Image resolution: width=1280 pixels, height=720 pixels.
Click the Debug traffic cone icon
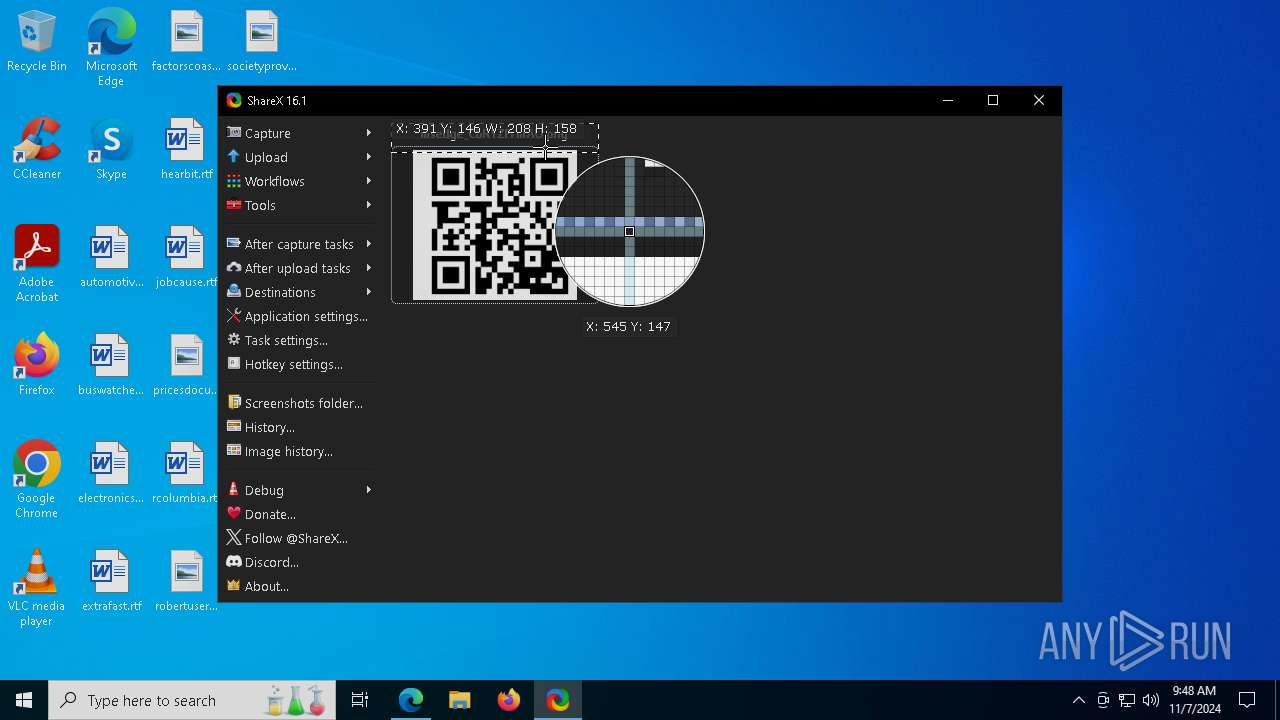pos(234,489)
